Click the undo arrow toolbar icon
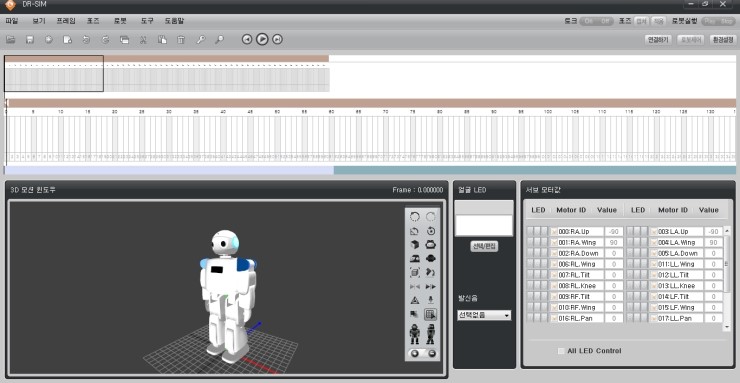This screenshot has height=383, width=740. [x=86, y=40]
